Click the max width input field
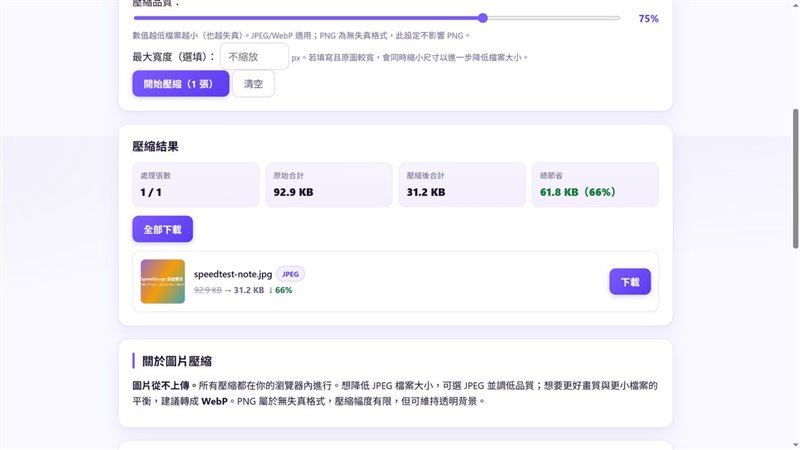 tap(255, 57)
